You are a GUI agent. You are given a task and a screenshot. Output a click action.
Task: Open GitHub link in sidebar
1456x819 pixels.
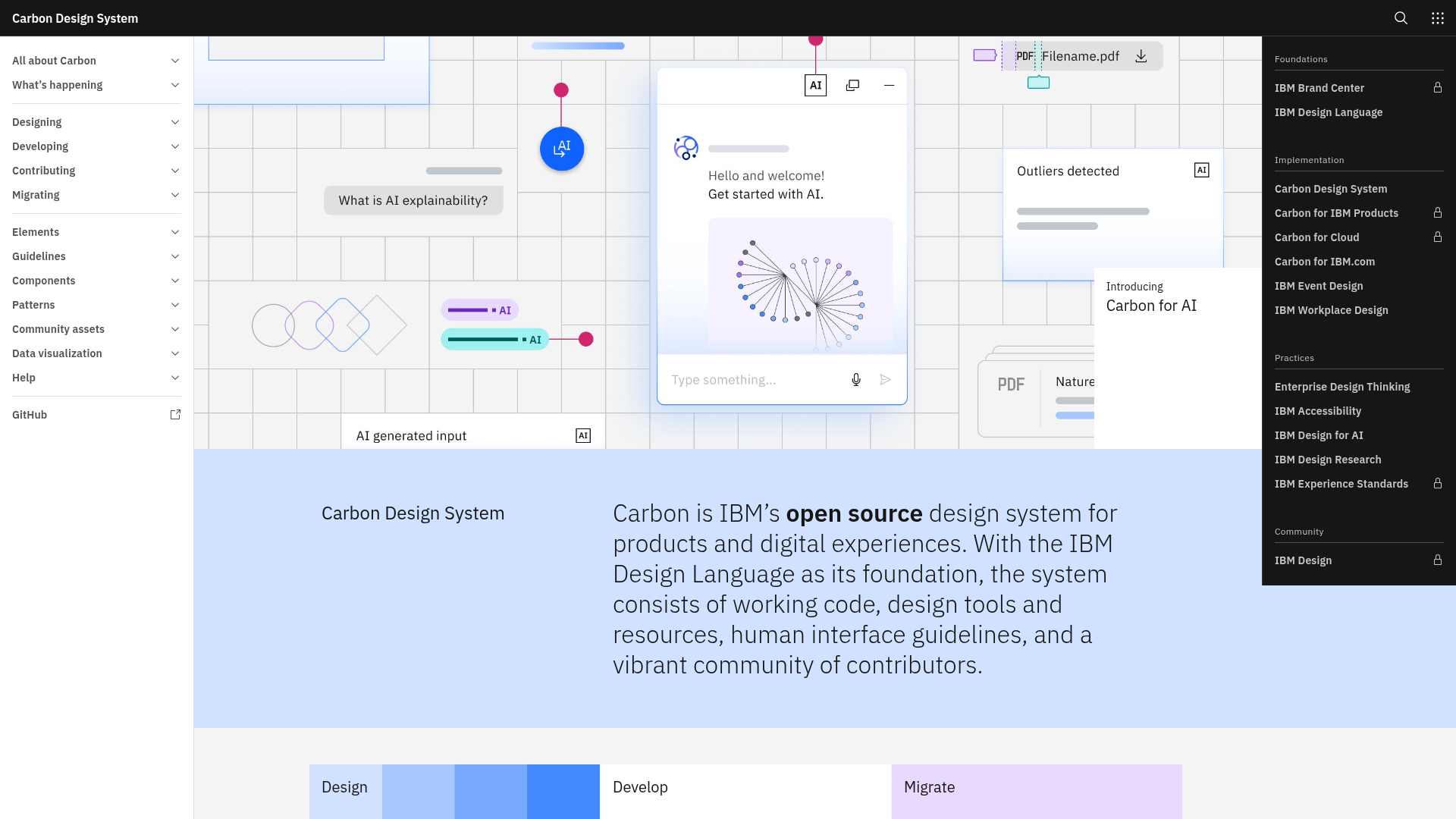96,415
